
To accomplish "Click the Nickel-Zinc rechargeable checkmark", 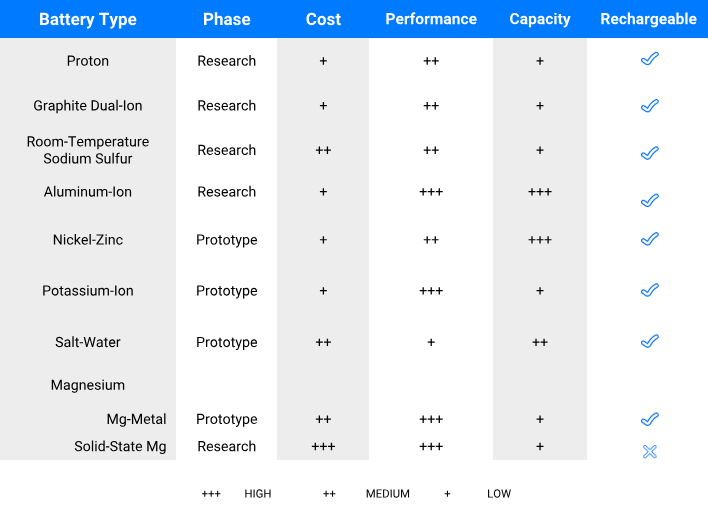I will [x=649, y=239].
